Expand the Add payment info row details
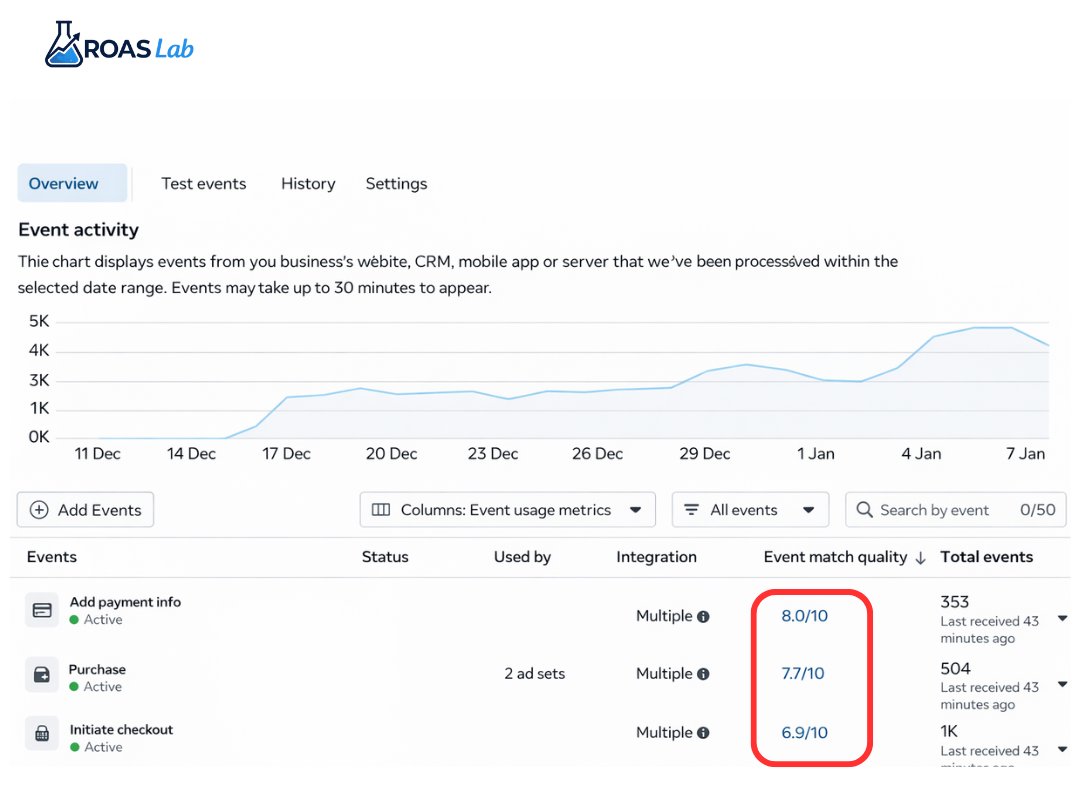The width and height of the screenshot is (1080, 808). click(x=1062, y=619)
